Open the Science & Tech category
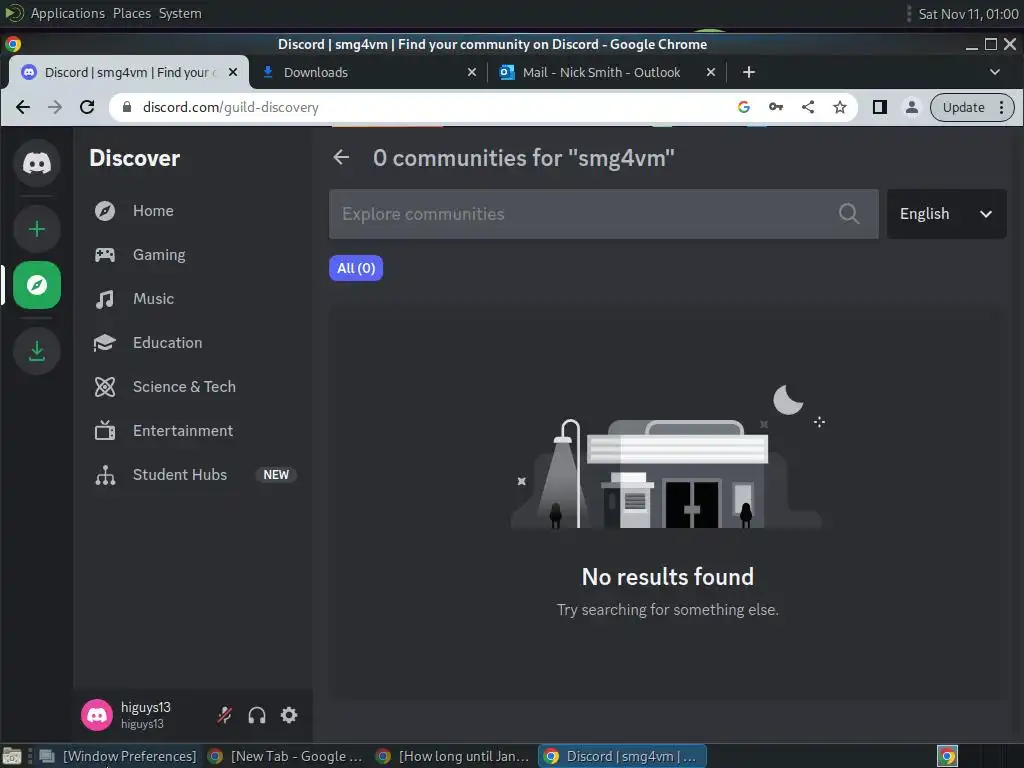The image size is (1024, 768). [193, 387]
